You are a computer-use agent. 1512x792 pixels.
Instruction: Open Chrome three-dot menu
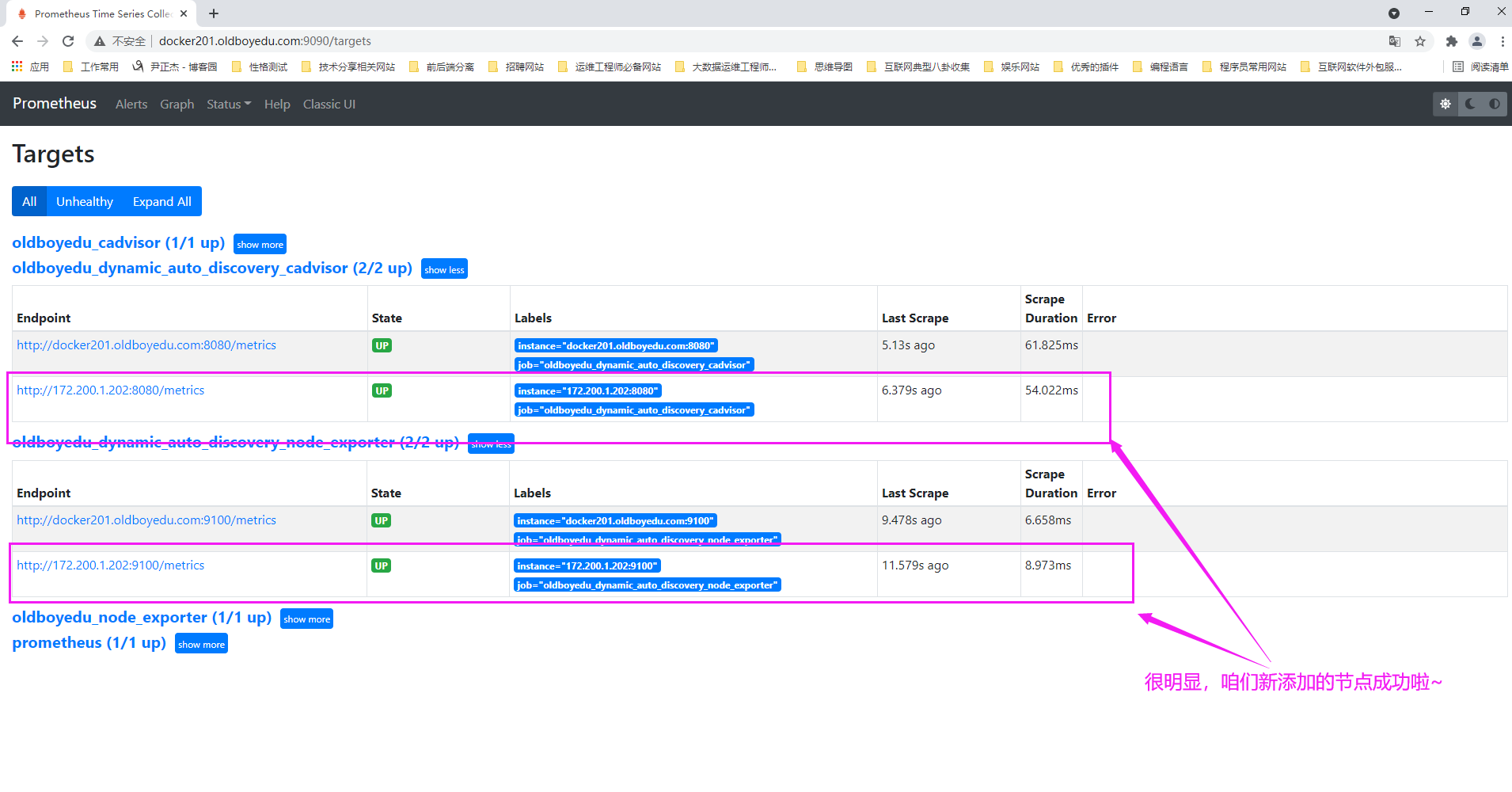point(1502,41)
